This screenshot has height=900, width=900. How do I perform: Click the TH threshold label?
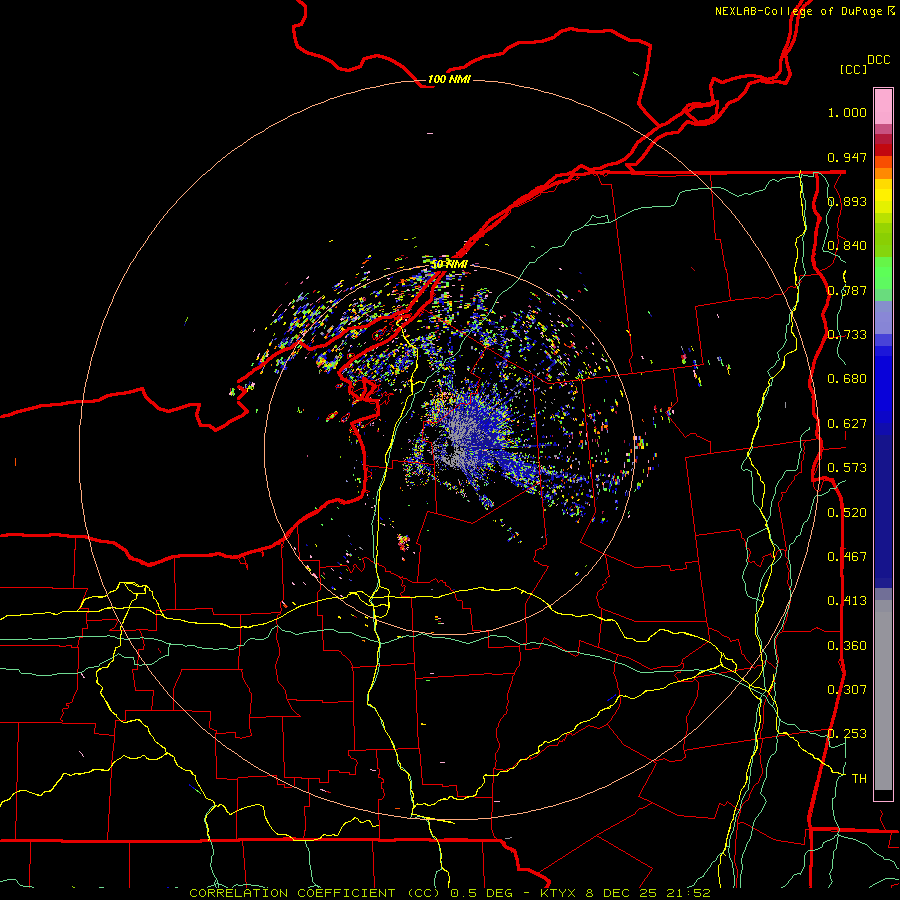[x=859, y=779]
